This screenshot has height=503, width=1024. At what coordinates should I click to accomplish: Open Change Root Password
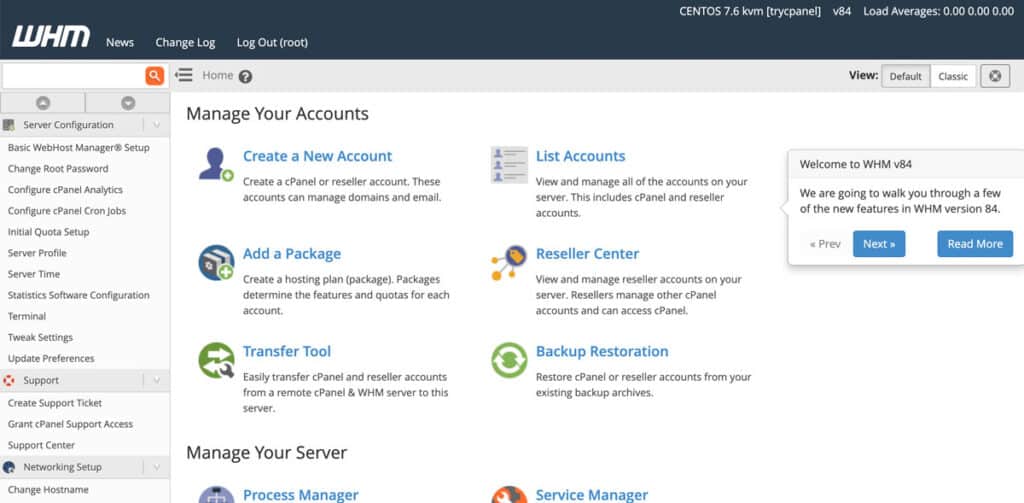[x=58, y=169]
